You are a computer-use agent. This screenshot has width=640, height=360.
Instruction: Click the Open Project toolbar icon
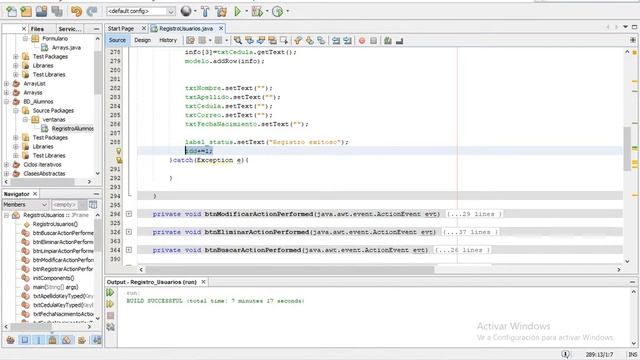pyautogui.click(x=41, y=11)
